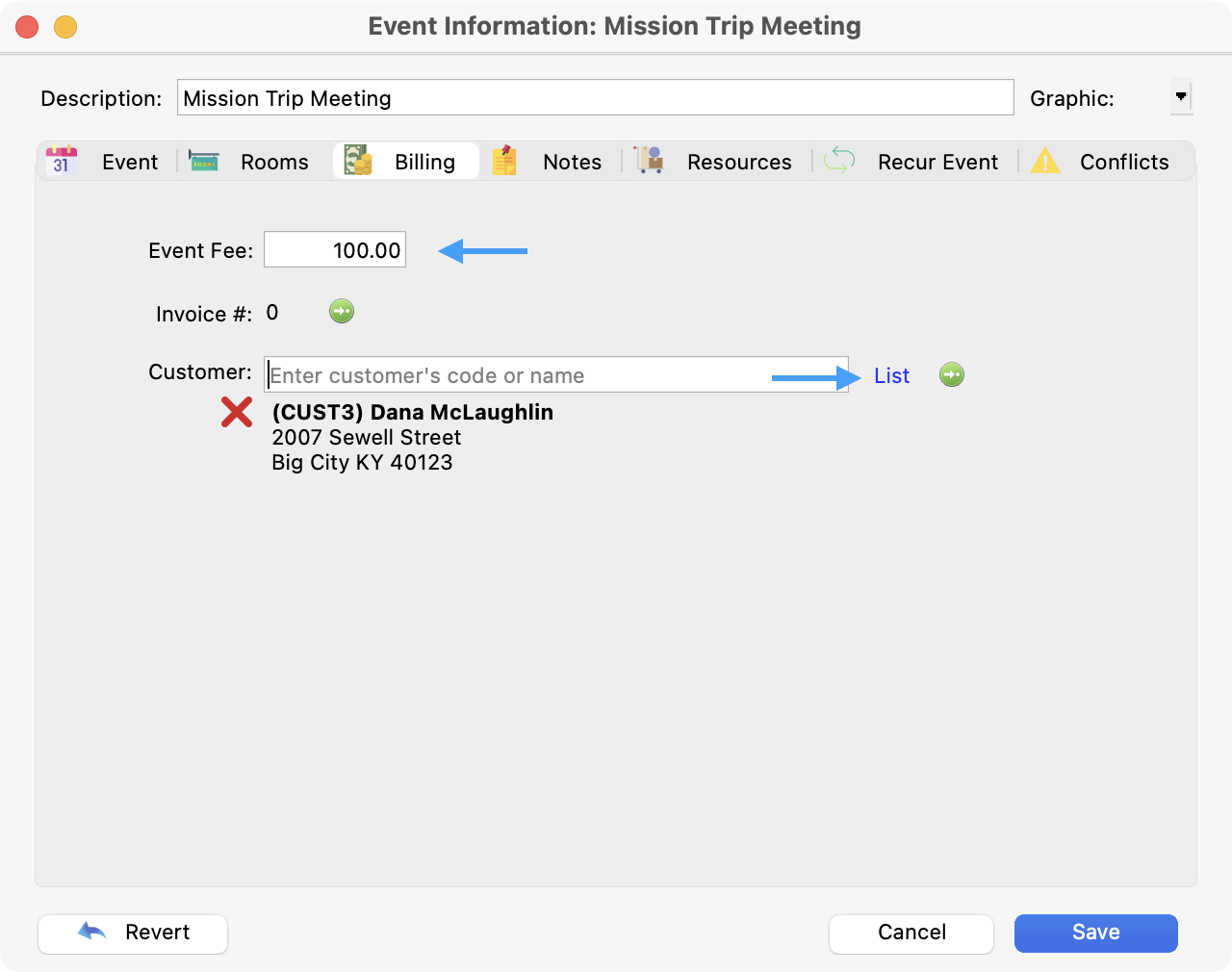The height and width of the screenshot is (972, 1232).
Task: Close the Event Information window
Action: click(28, 27)
